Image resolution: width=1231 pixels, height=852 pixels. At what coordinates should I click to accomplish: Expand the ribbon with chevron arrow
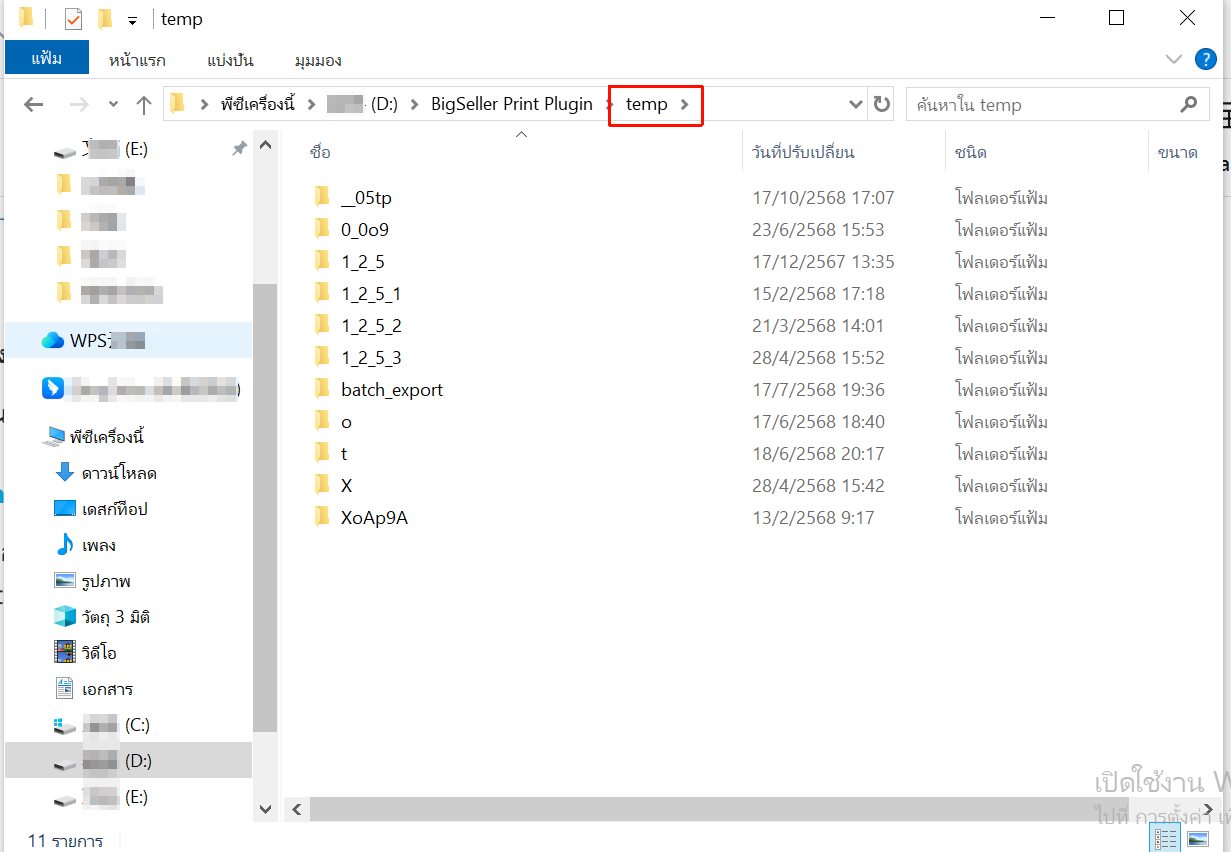click(x=1174, y=59)
